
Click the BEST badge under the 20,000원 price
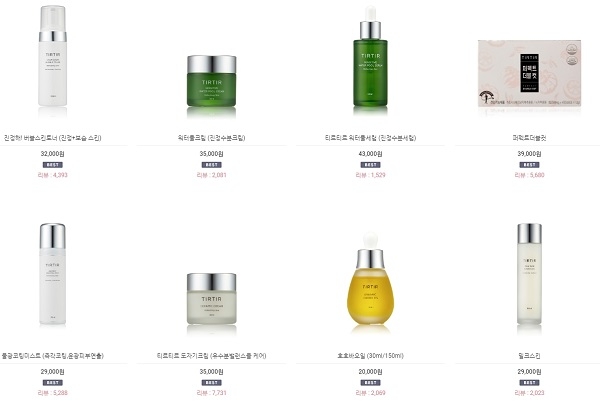(x=370, y=383)
